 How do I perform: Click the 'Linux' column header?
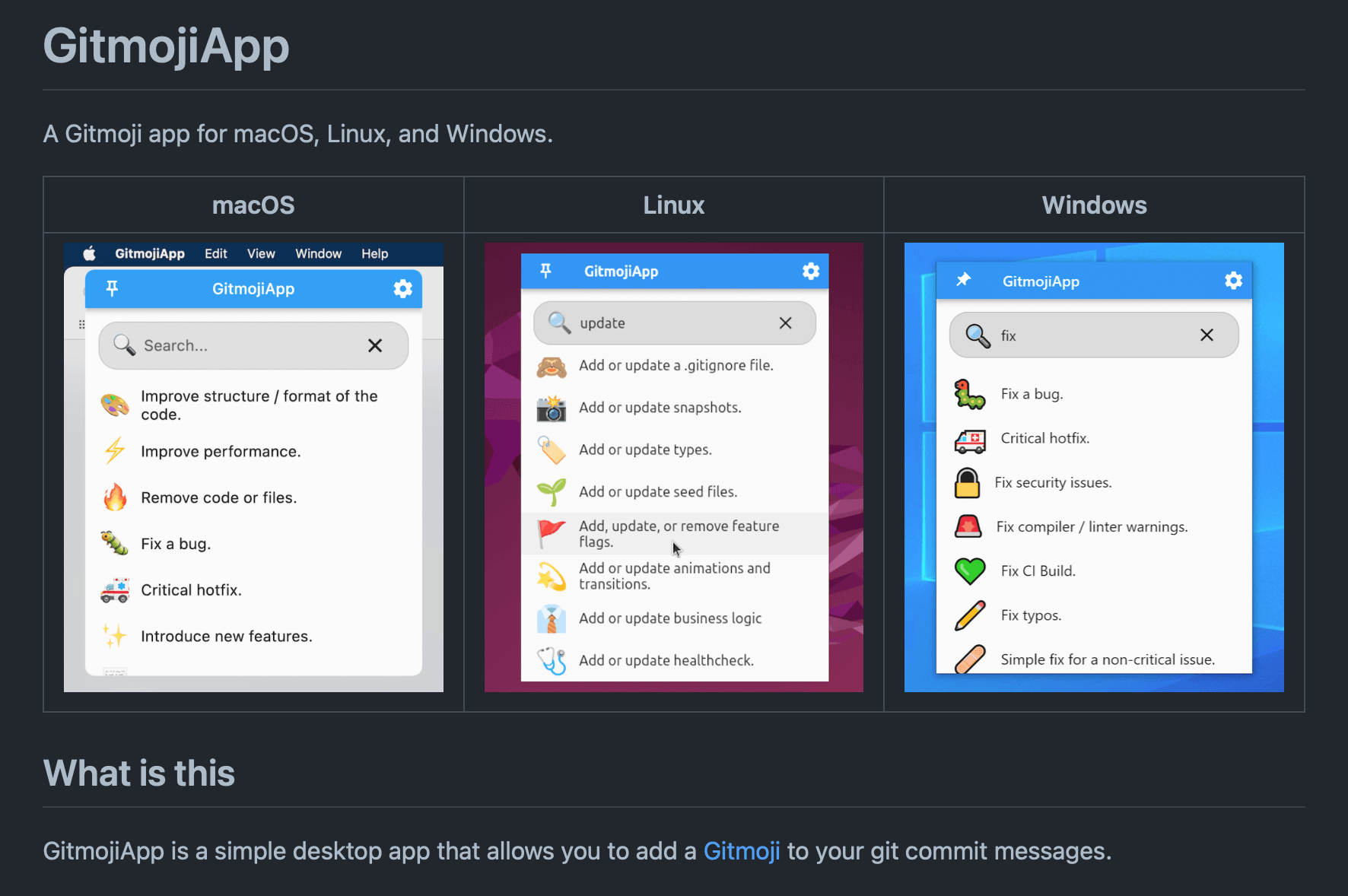(x=674, y=205)
